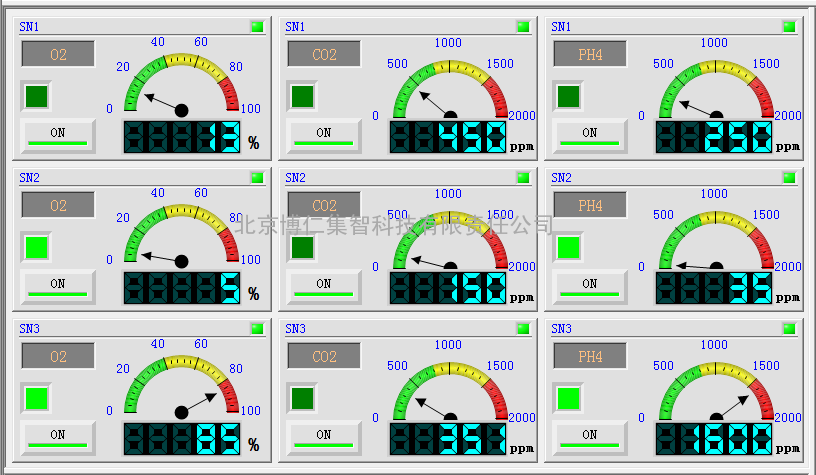Click the O2 gas label field in SN3 panel
816x475 pixels.
pyautogui.click(x=58, y=356)
